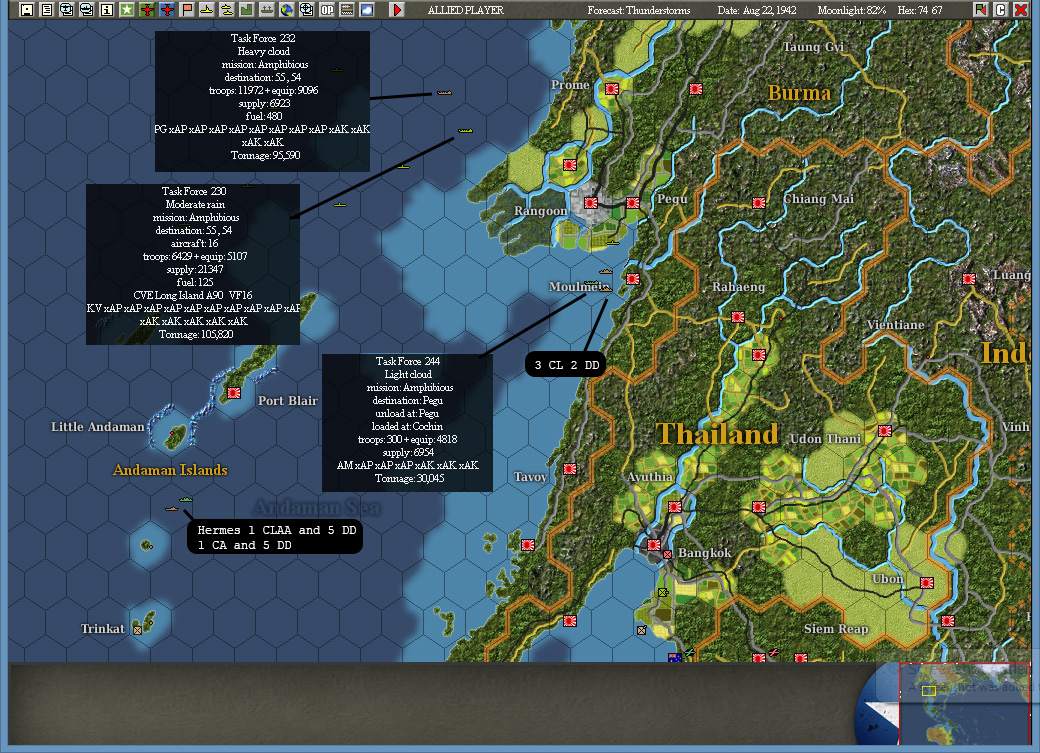Select the Japanese flag marker at Pegu
Viewport: 1040px width, 753px height.
633,203
